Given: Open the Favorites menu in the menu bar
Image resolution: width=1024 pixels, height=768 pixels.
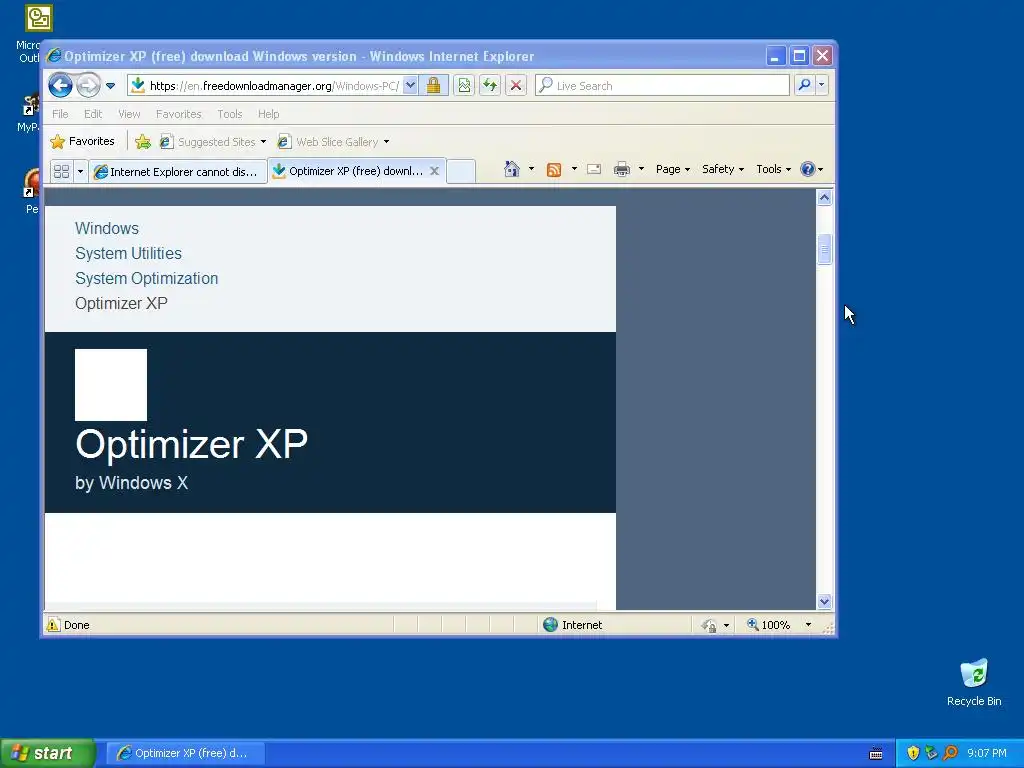Looking at the screenshot, I should (x=178, y=114).
